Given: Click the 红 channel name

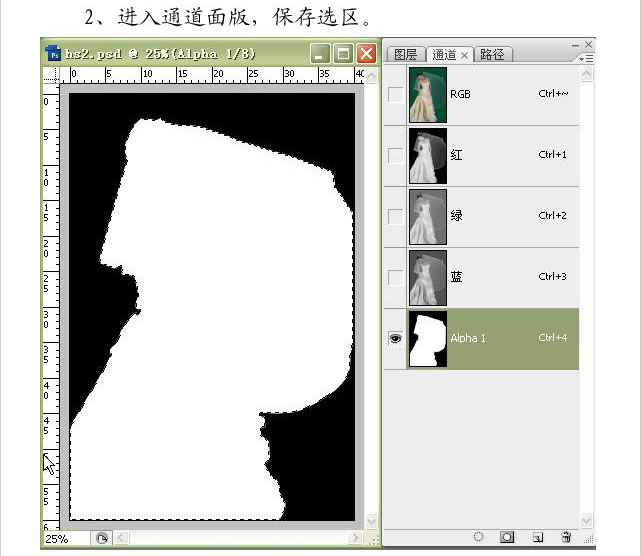Looking at the screenshot, I should [457, 155].
